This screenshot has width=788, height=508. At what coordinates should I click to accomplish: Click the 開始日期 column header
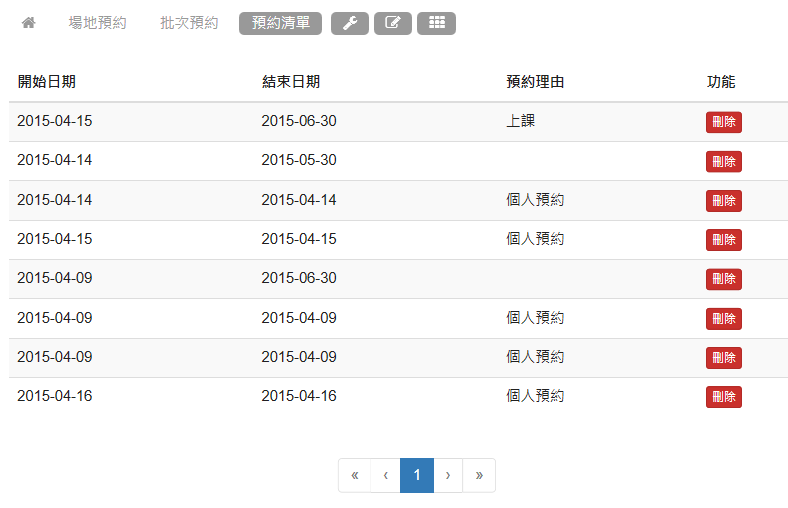[x=46, y=82]
